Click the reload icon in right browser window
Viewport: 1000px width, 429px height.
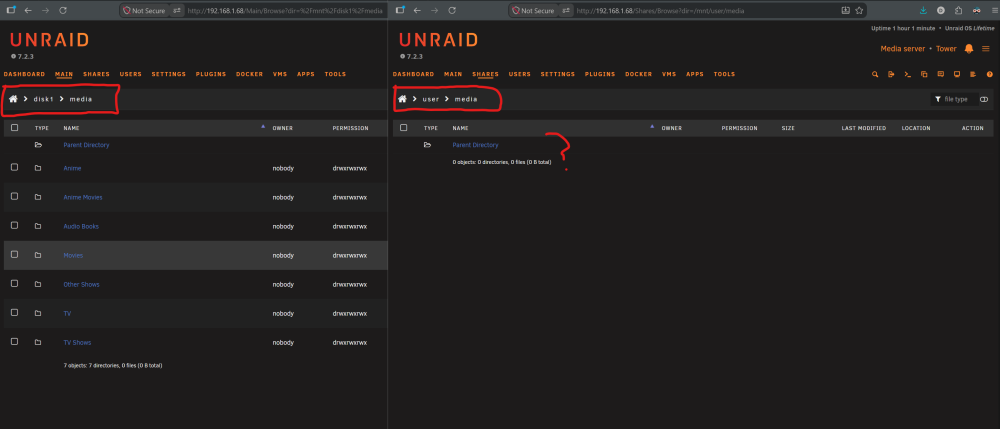point(452,11)
